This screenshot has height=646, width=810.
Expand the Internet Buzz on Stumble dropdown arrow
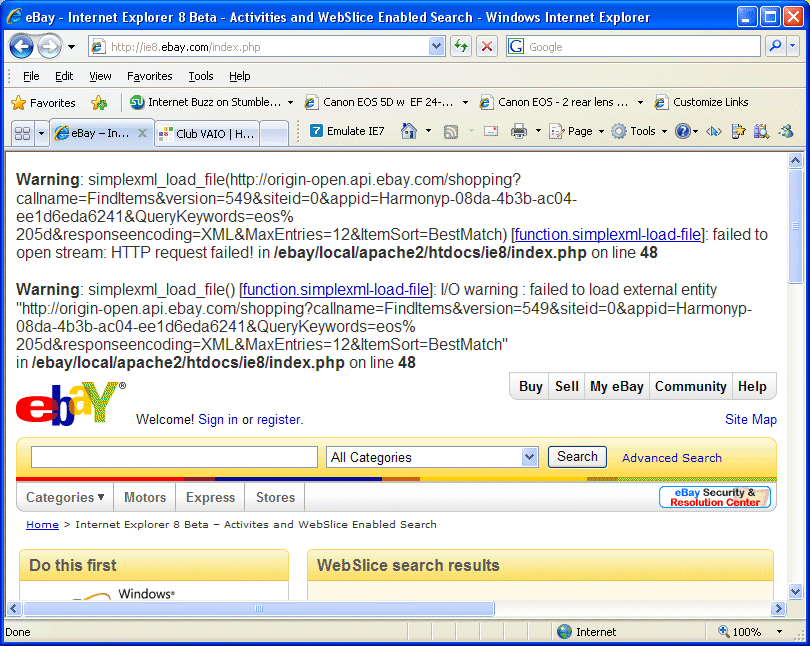290,102
